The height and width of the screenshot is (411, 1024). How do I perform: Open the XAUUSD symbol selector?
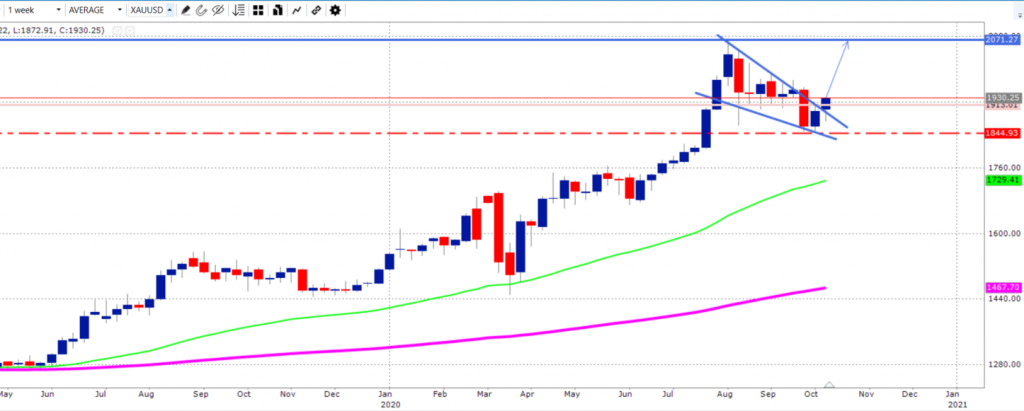pos(150,10)
